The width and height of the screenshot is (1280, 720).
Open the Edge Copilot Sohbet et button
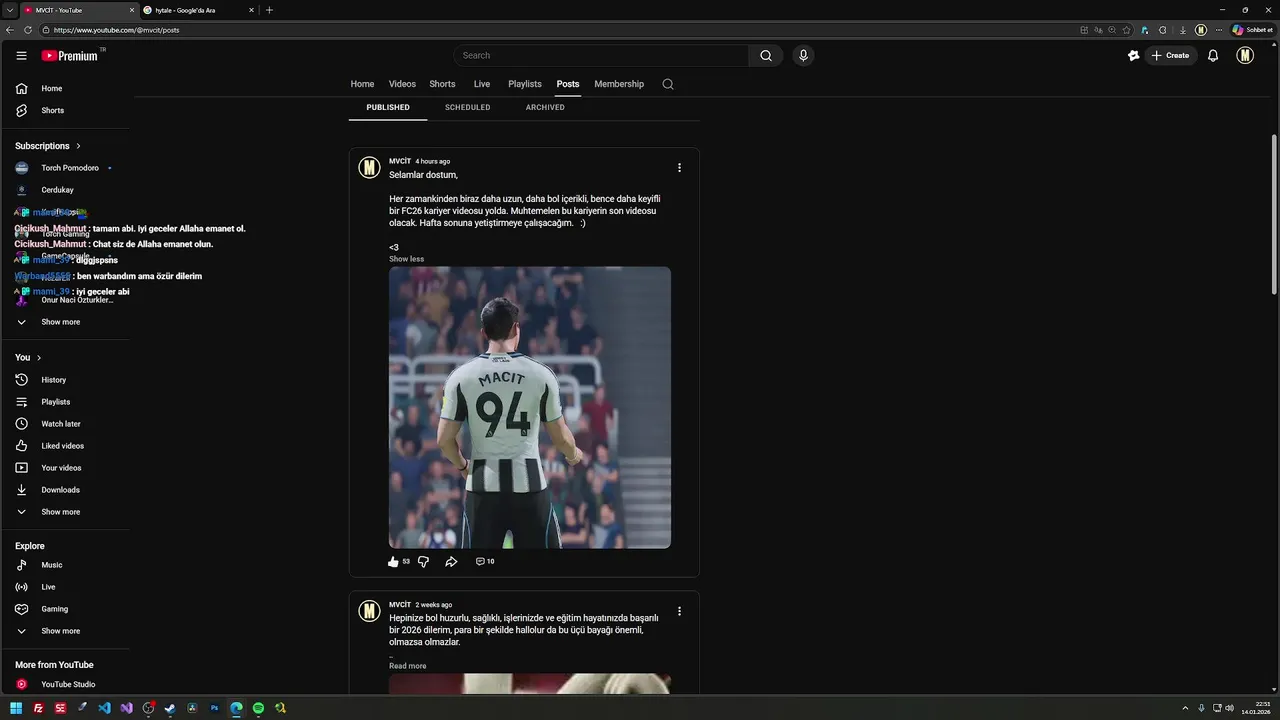coord(1252,30)
